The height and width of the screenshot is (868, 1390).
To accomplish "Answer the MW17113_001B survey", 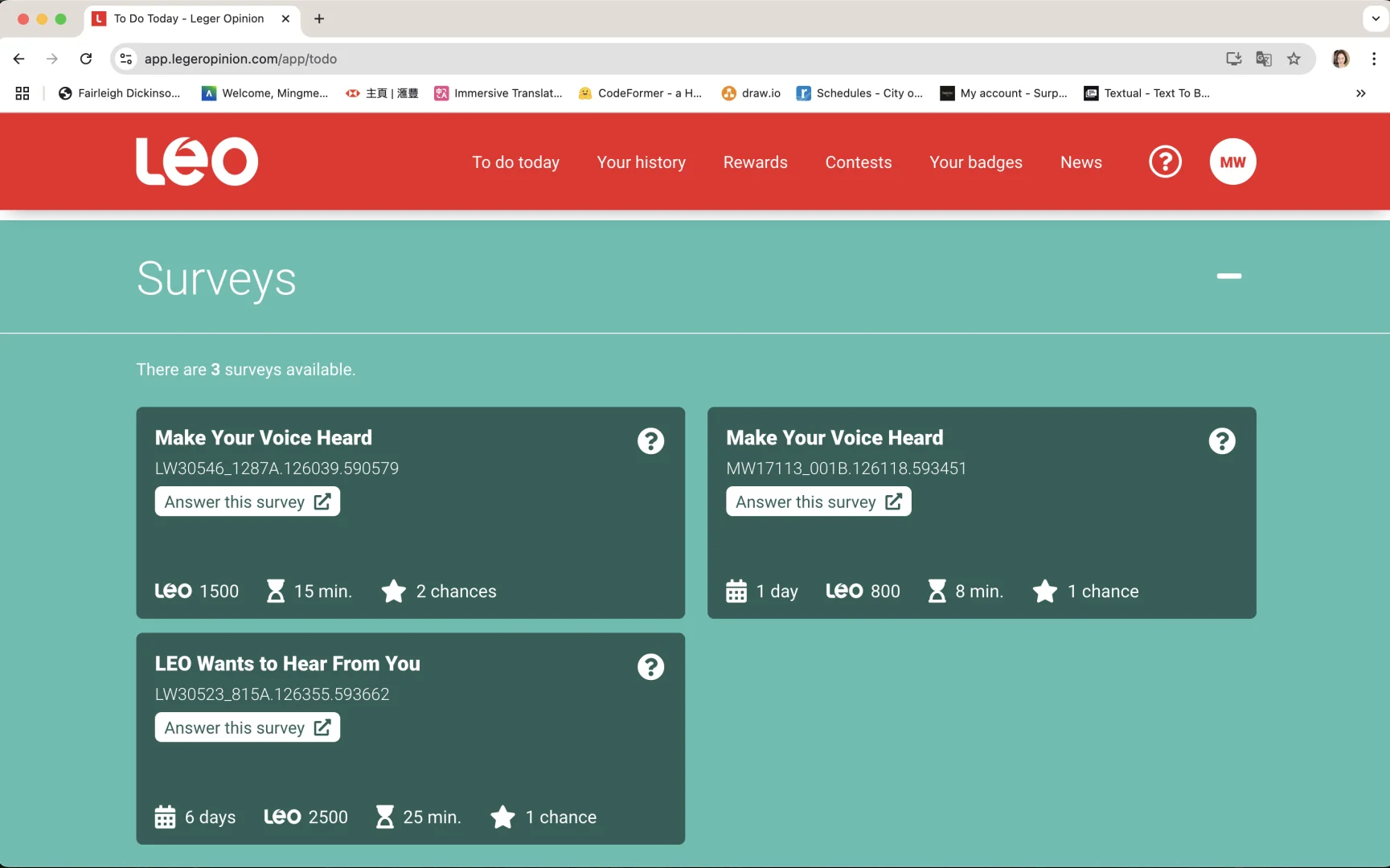I will coord(818,502).
